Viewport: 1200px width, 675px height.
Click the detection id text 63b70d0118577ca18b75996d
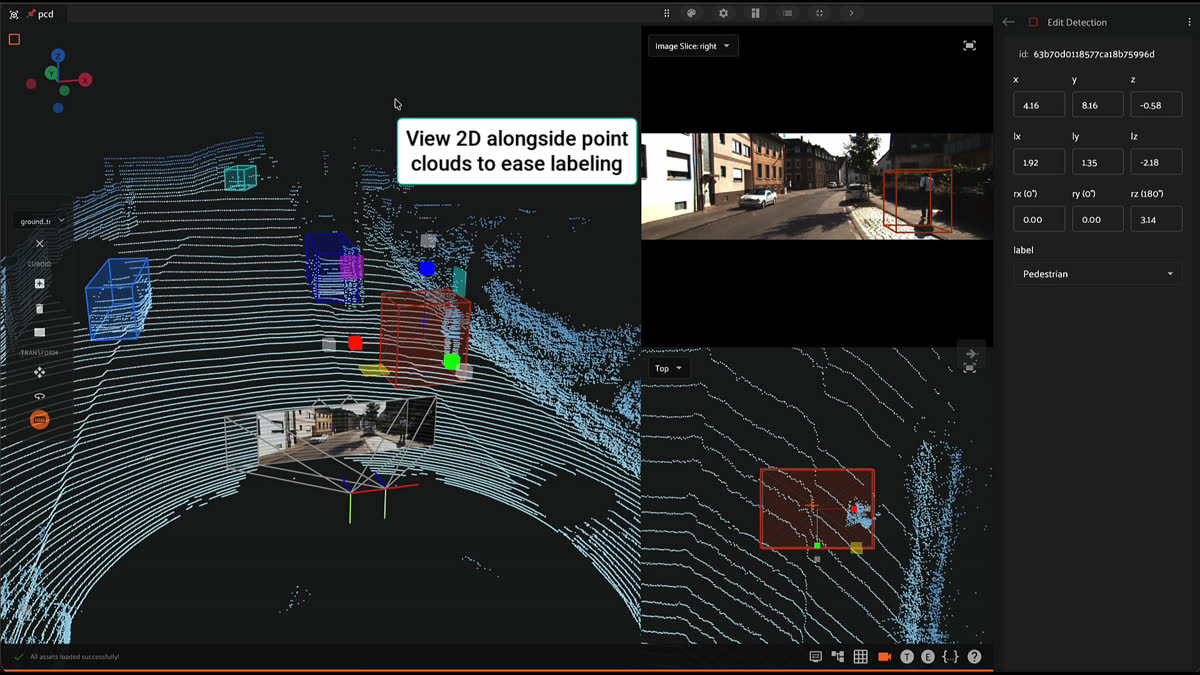[x=1094, y=54]
